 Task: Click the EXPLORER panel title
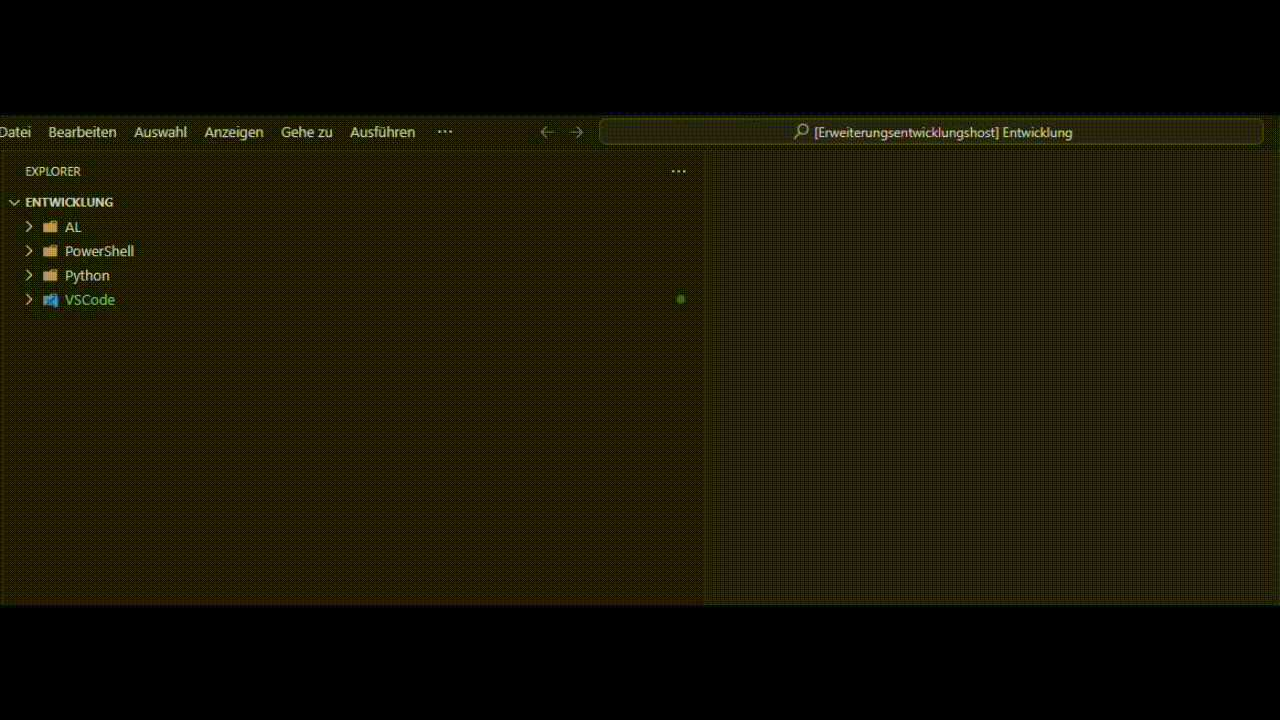53,171
